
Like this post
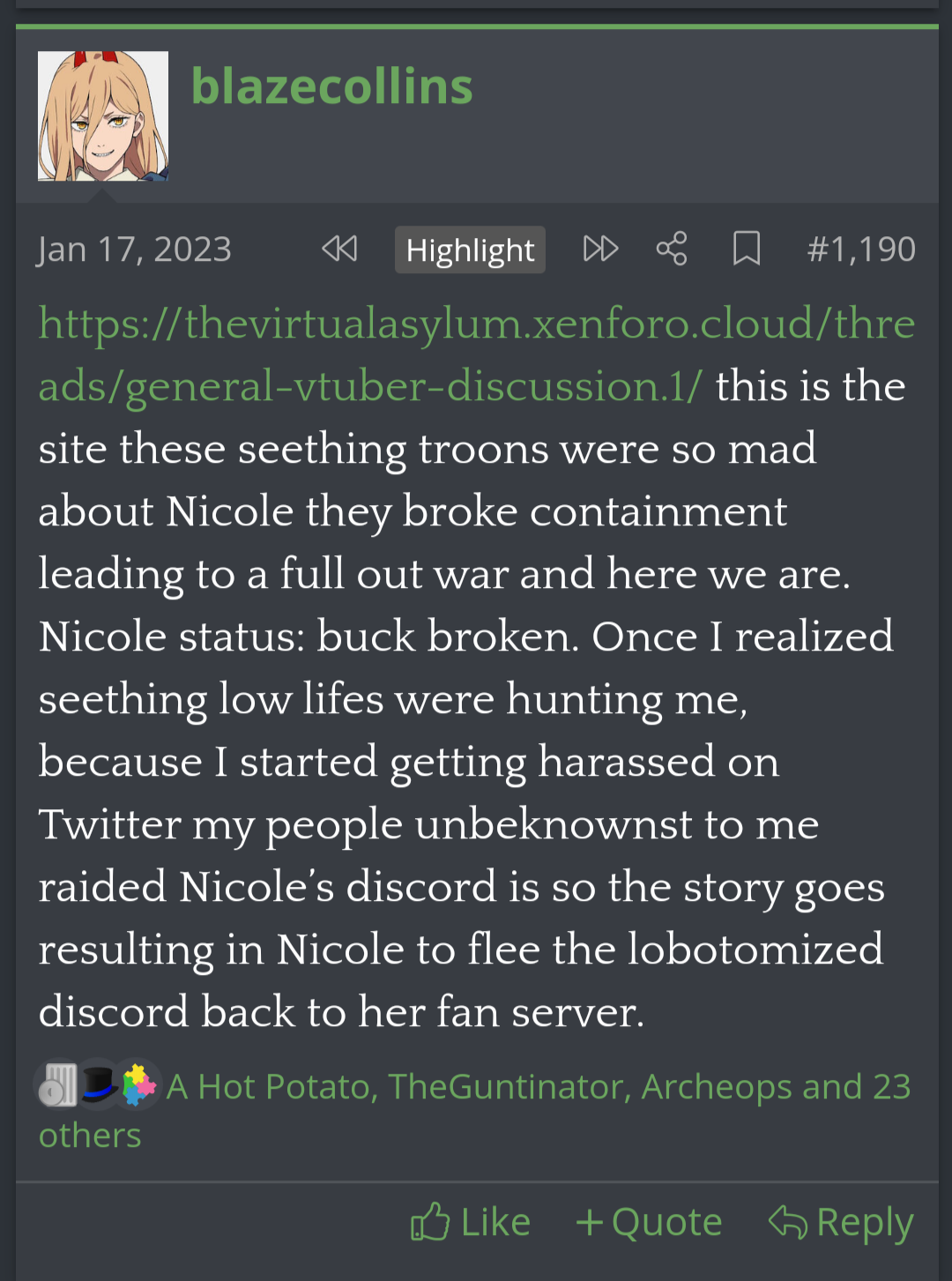[x=471, y=1223]
